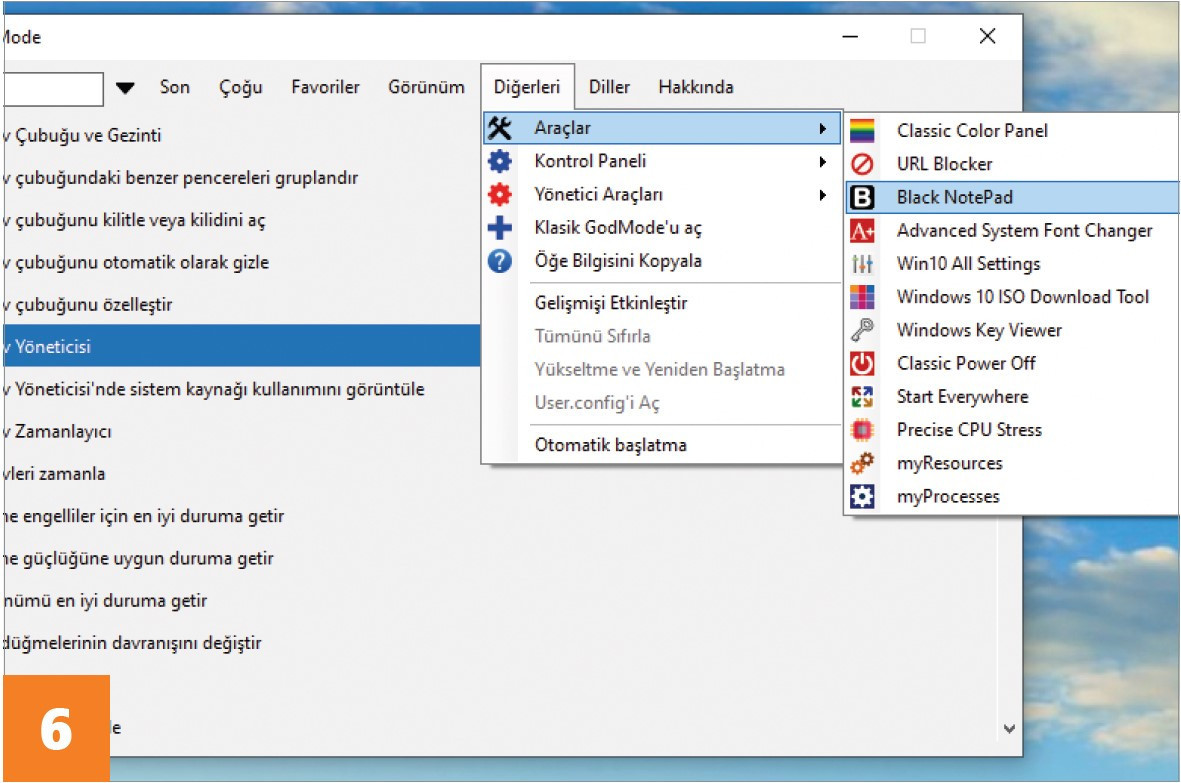This screenshot has width=1181, height=783.
Task: Launch Advanced System Font Changer
Action: point(1012,230)
